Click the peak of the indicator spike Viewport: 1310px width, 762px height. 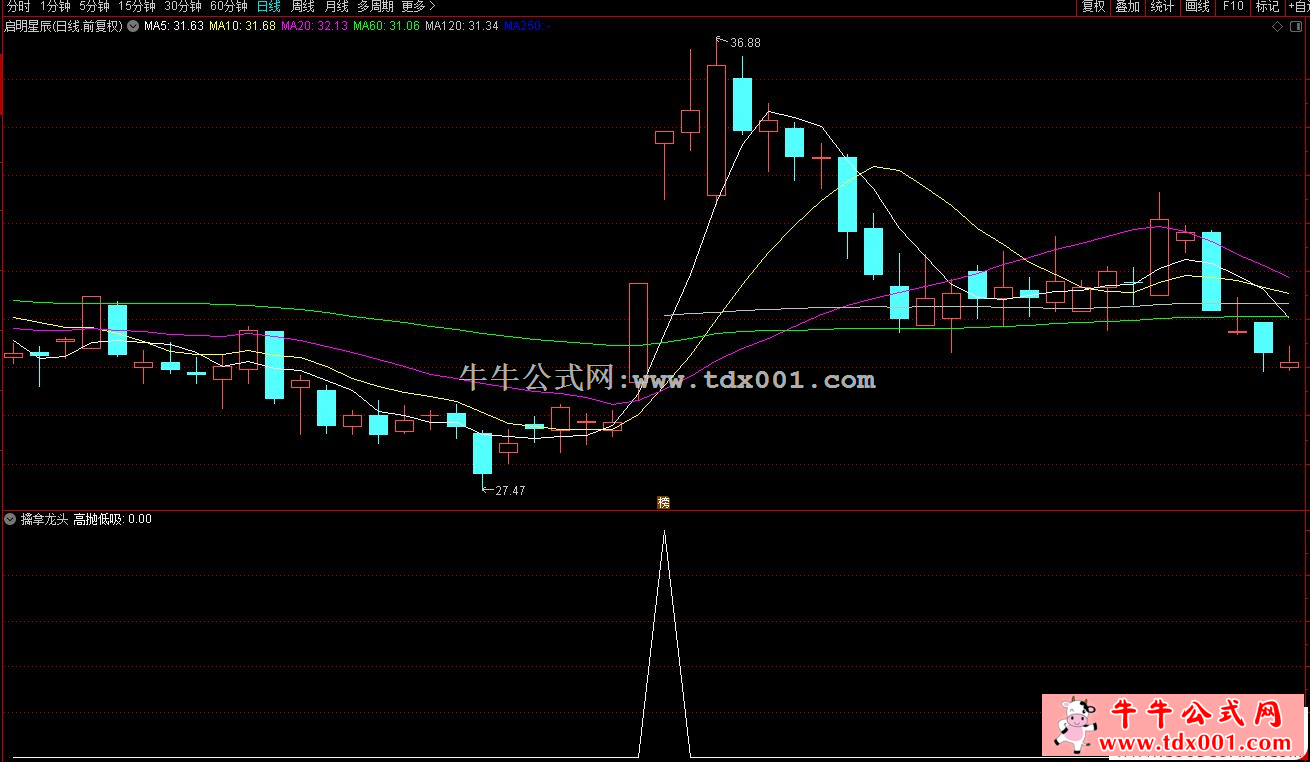click(664, 532)
